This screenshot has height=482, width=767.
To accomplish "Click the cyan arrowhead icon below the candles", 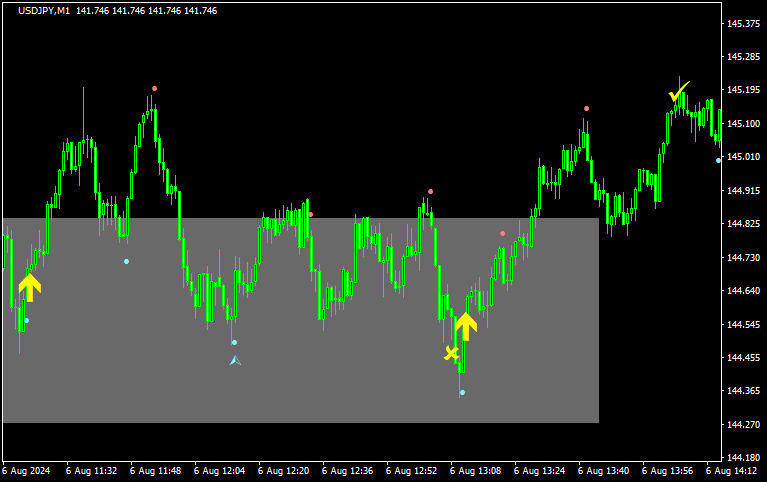I will pyautogui.click(x=235, y=360).
